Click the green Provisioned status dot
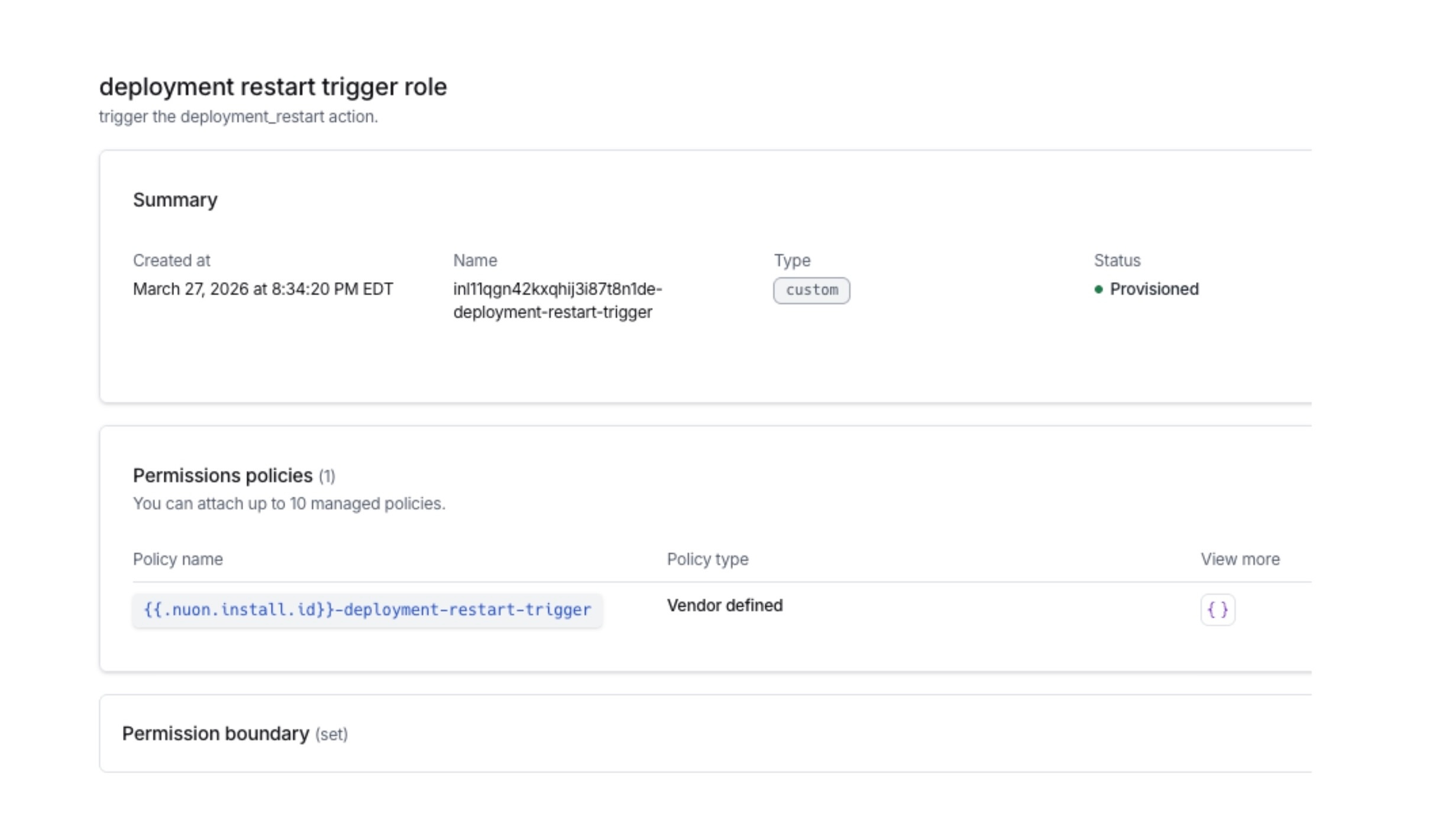This screenshot has height=840, width=1435. [1098, 289]
